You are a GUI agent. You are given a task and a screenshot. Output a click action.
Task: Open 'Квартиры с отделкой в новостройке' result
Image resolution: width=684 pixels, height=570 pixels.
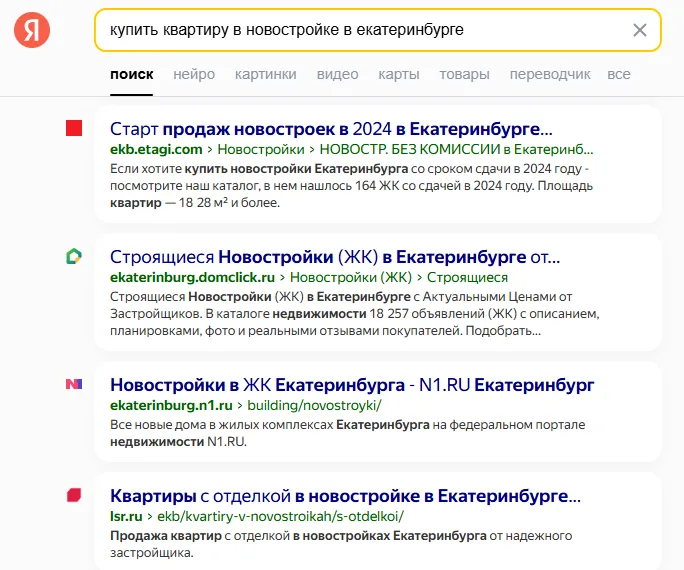point(345,496)
